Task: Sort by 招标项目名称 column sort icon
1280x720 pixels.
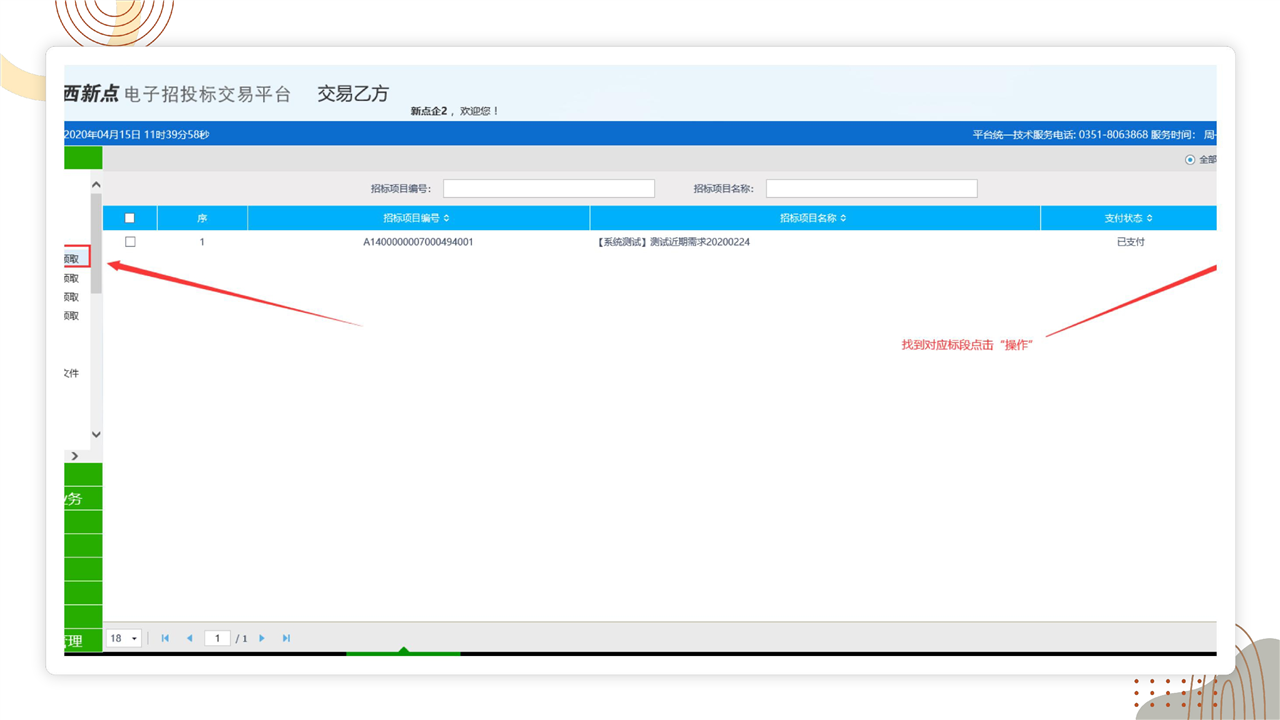Action: (x=843, y=218)
